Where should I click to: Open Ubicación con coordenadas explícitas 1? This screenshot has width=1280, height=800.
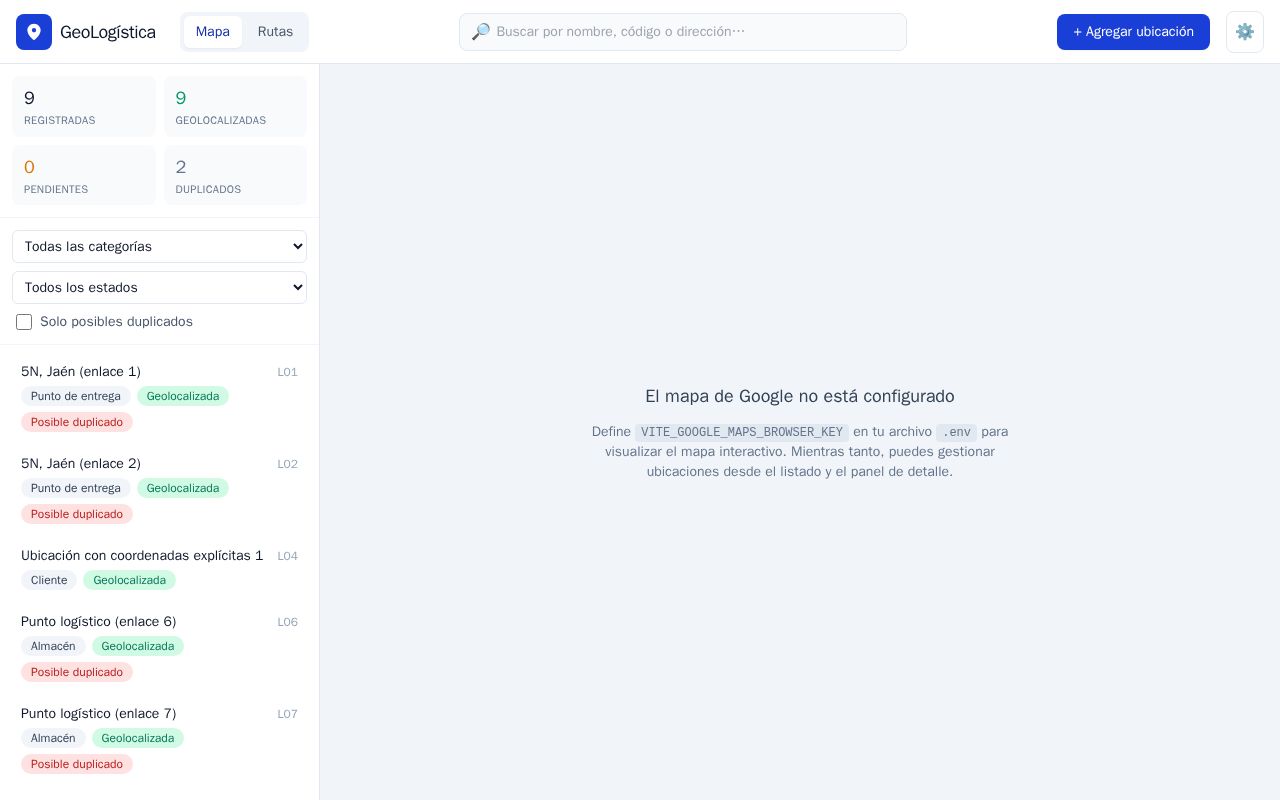pyautogui.click(x=159, y=568)
